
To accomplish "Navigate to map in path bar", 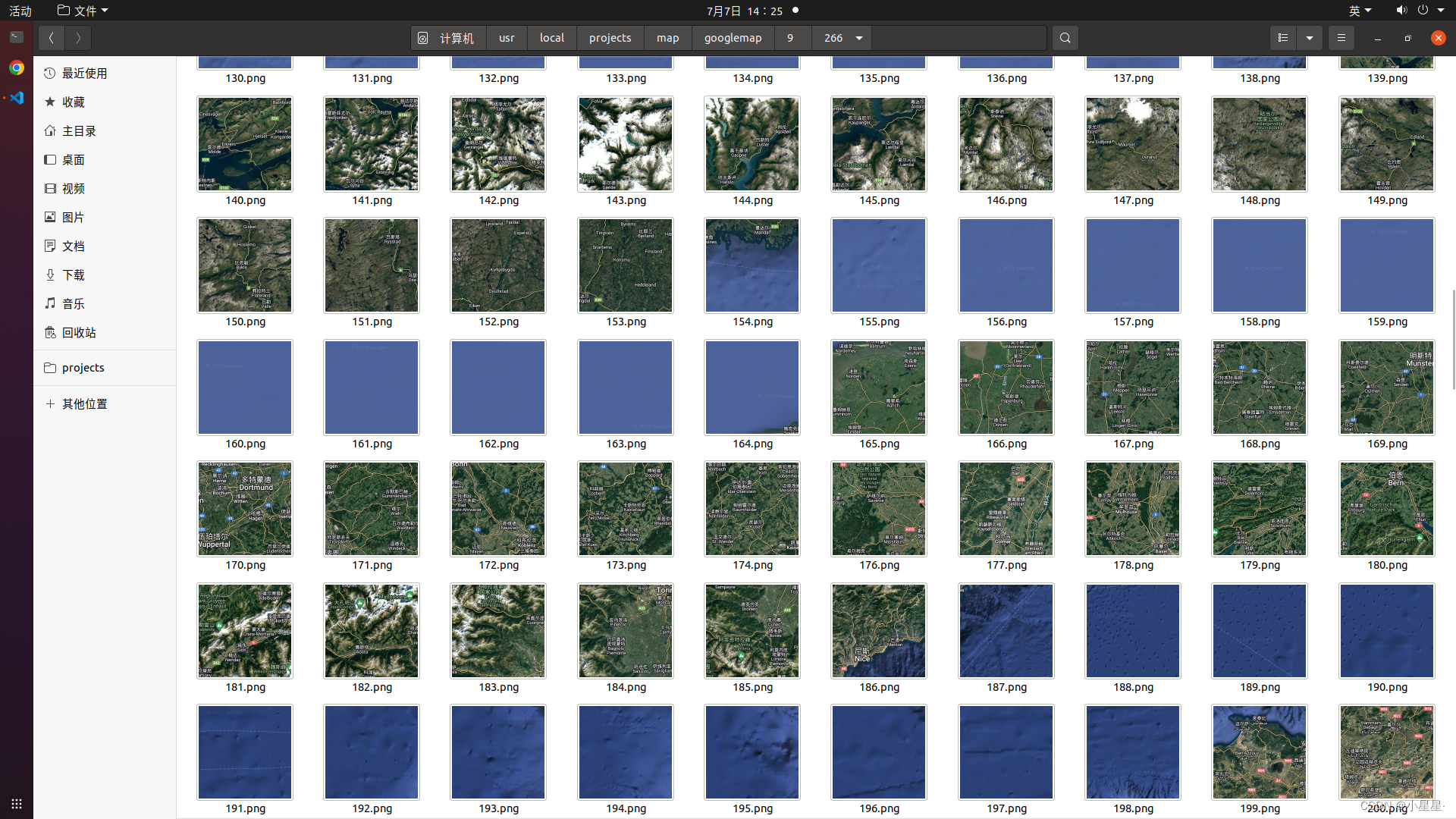I will point(668,38).
